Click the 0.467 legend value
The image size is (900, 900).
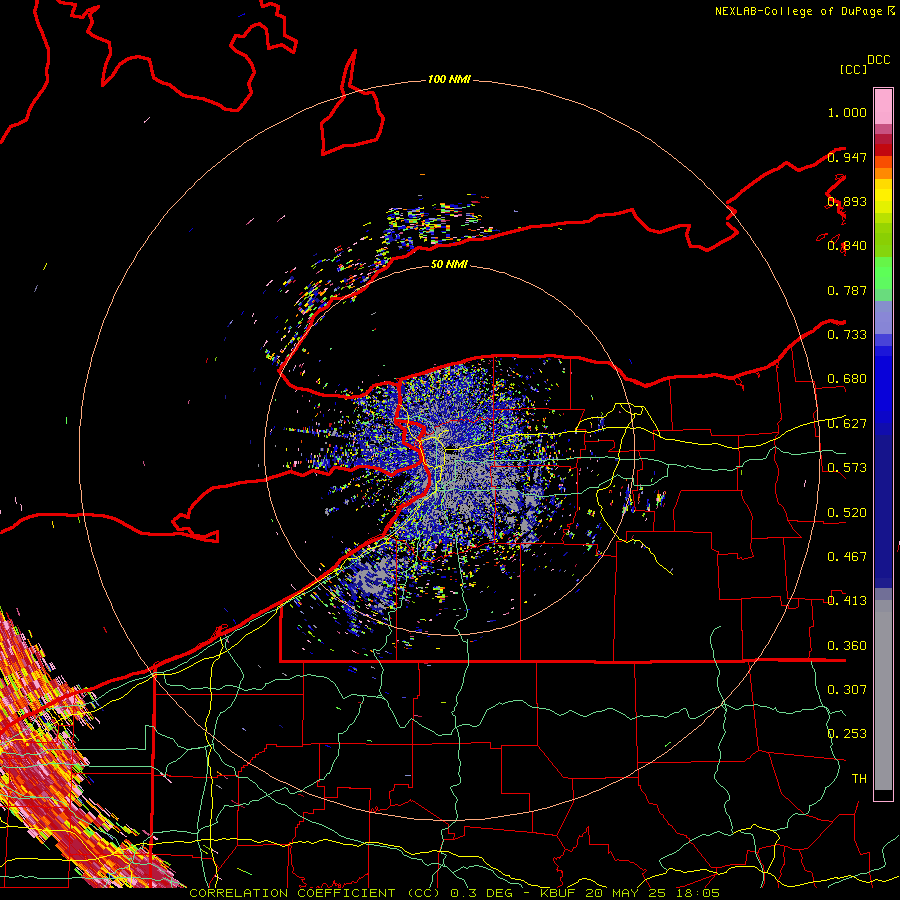[x=847, y=557]
